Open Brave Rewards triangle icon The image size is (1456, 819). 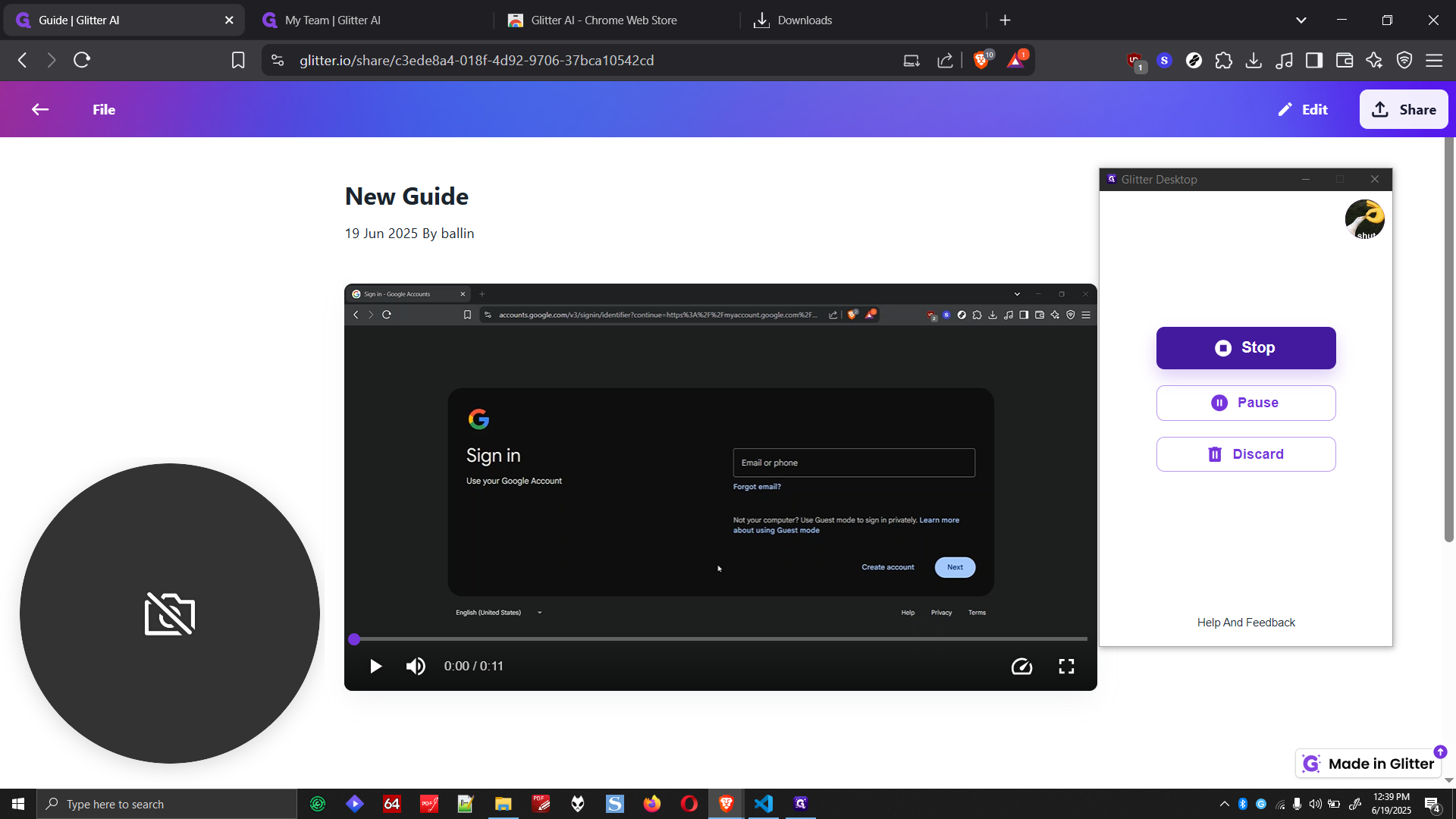(1016, 61)
